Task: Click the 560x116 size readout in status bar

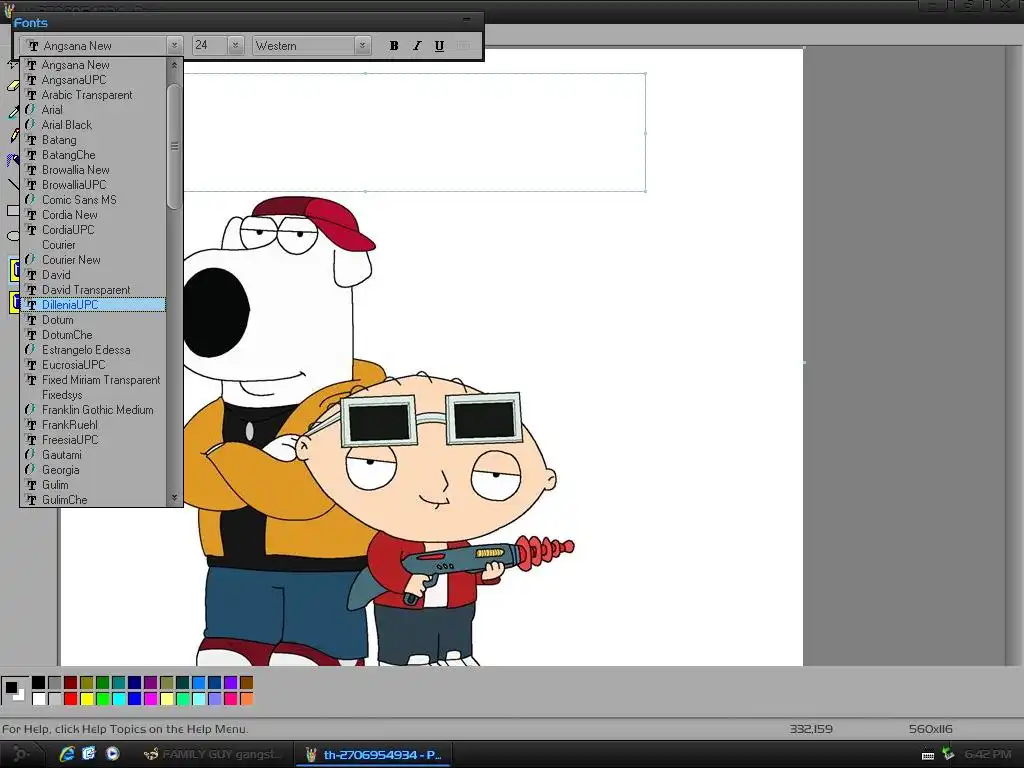Action: pyautogui.click(x=931, y=729)
